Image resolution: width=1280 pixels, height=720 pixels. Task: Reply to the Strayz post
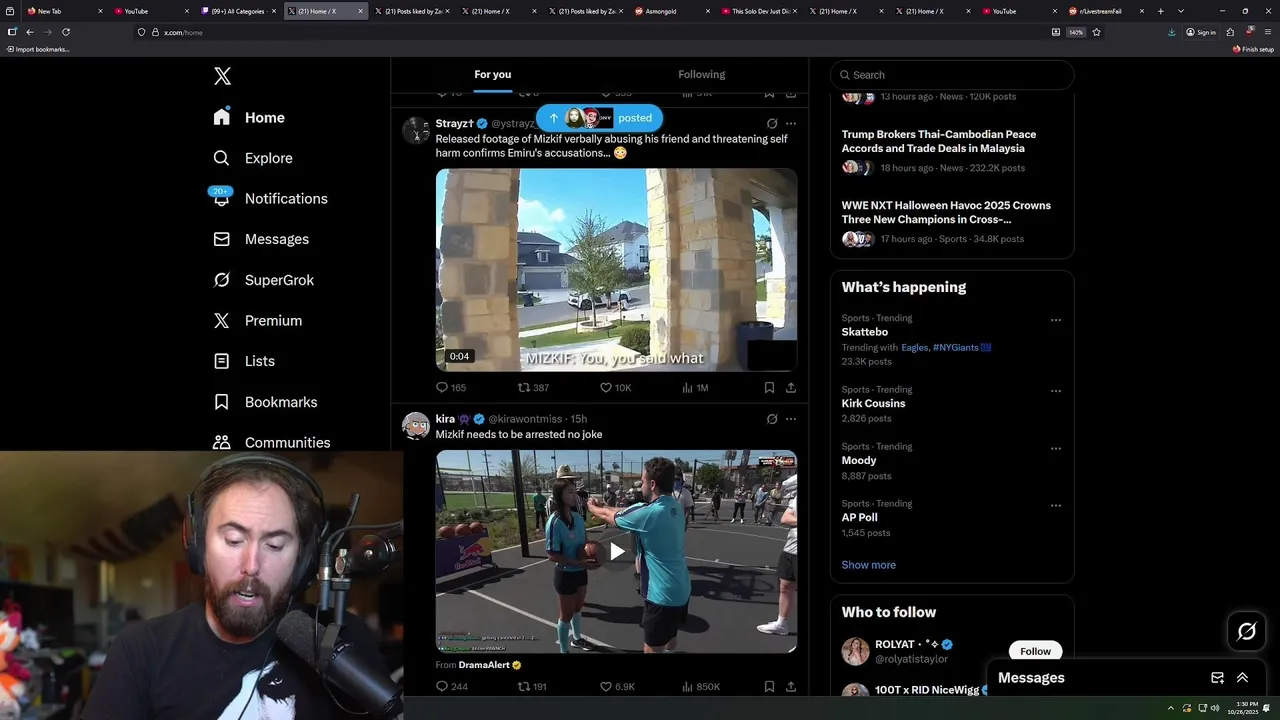pyautogui.click(x=451, y=388)
